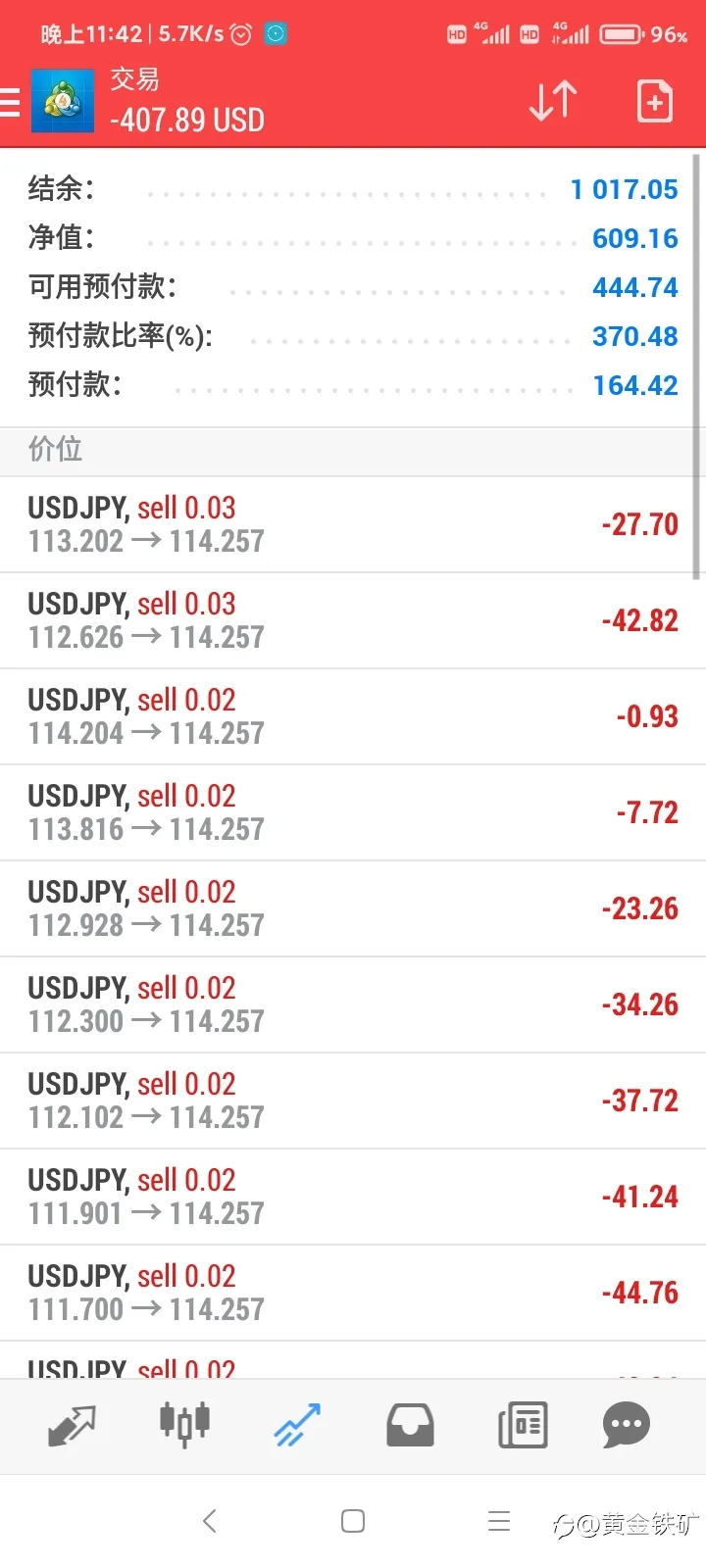Select the USDJPY position with -44.76 loss
Image resolution: width=706 pixels, height=1568 pixels.
(353, 1293)
